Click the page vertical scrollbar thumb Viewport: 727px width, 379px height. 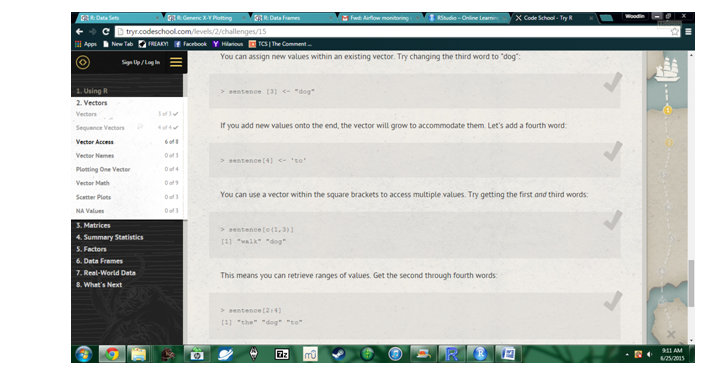[x=691, y=283]
